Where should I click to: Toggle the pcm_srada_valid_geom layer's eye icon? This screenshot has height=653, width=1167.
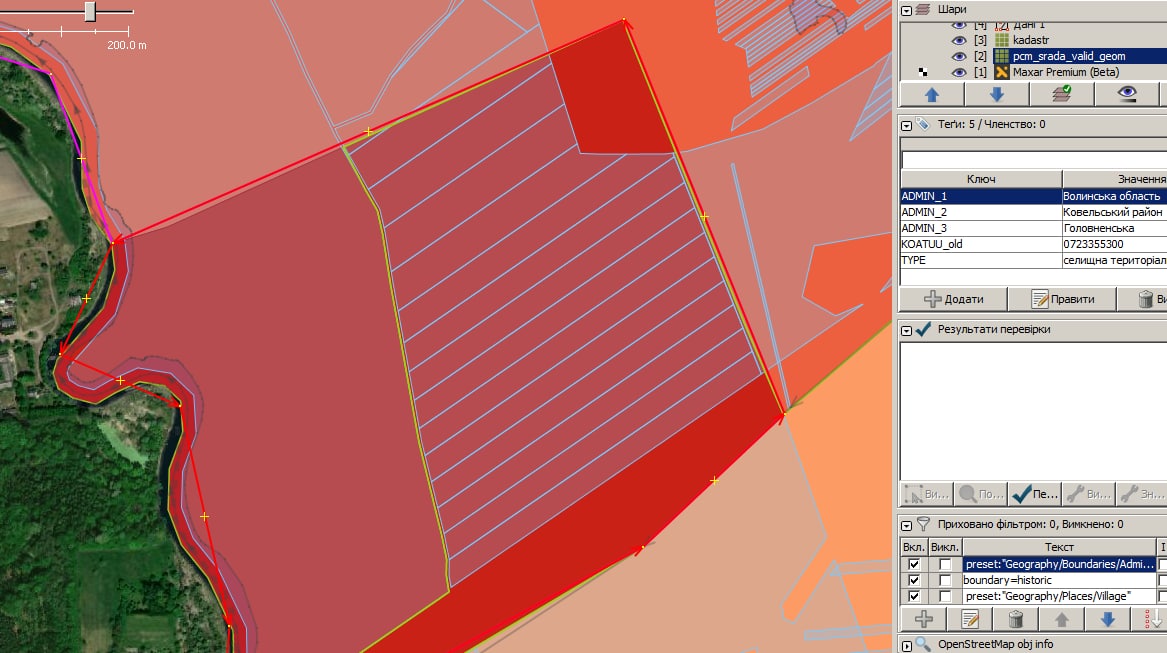tap(959, 56)
